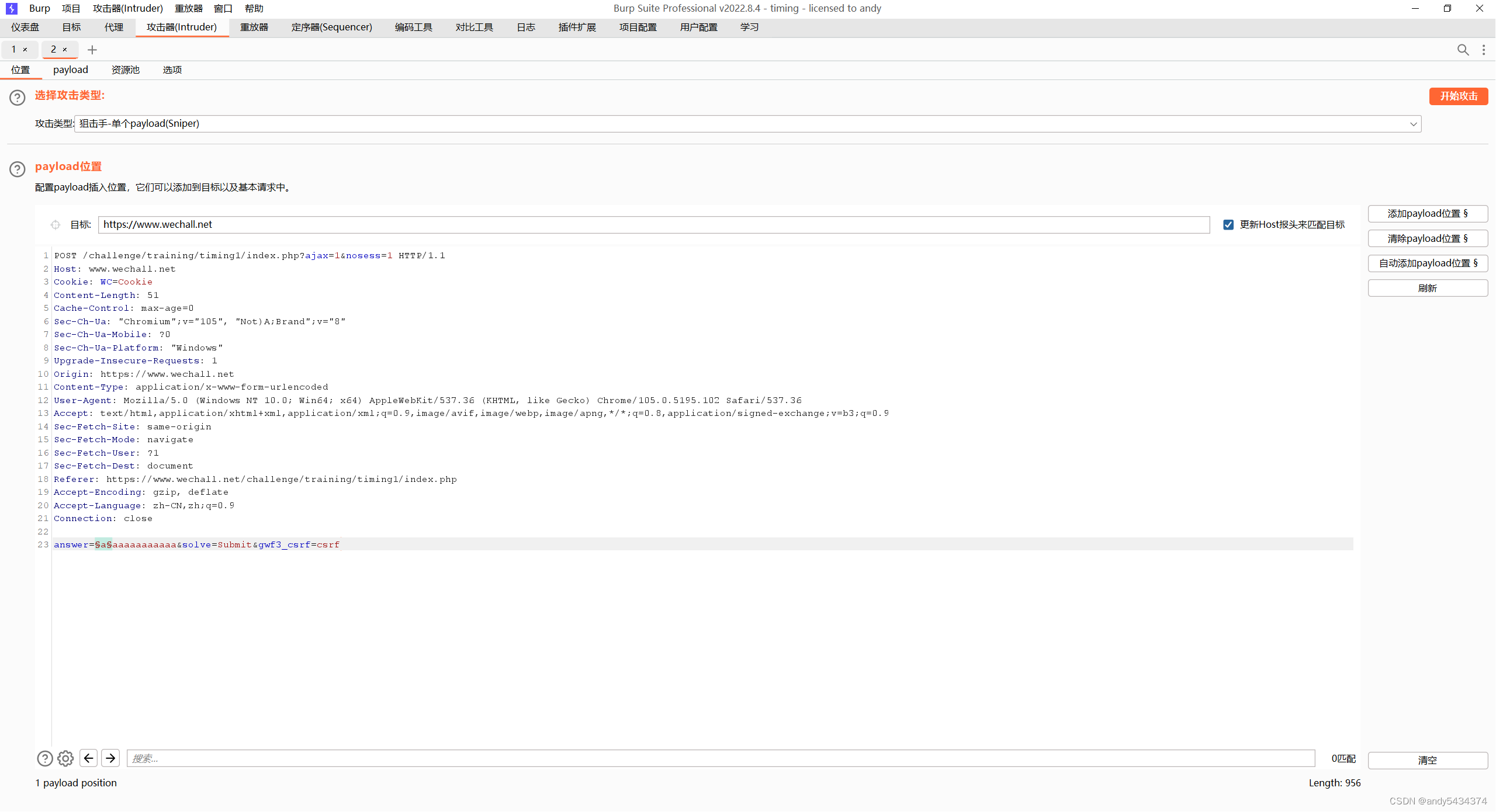The width and height of the screenshot is (1496, 812).
Task: Open the payload sub-tab
Action: point(71,70)
